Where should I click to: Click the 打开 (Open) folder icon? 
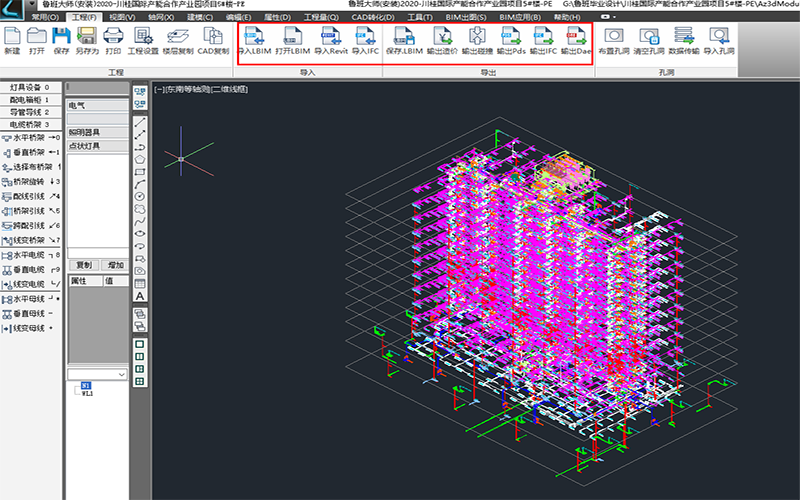tap(37, 41)
